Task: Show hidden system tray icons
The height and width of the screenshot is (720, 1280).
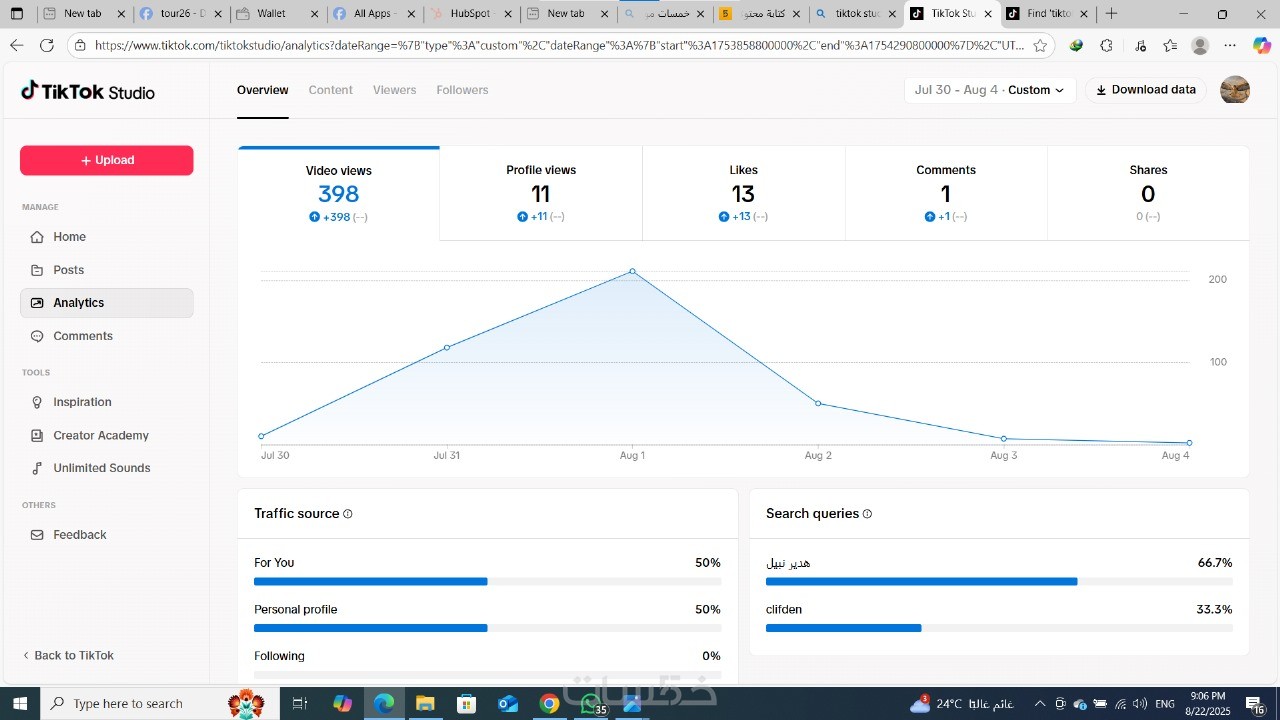Action: (1040, 704)
